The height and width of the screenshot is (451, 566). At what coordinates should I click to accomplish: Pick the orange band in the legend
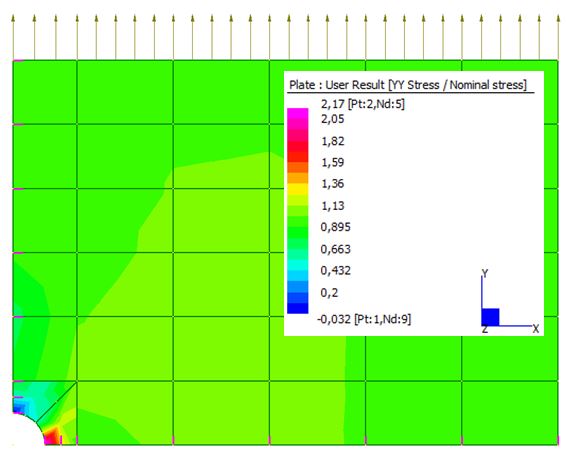pos(297,178)
